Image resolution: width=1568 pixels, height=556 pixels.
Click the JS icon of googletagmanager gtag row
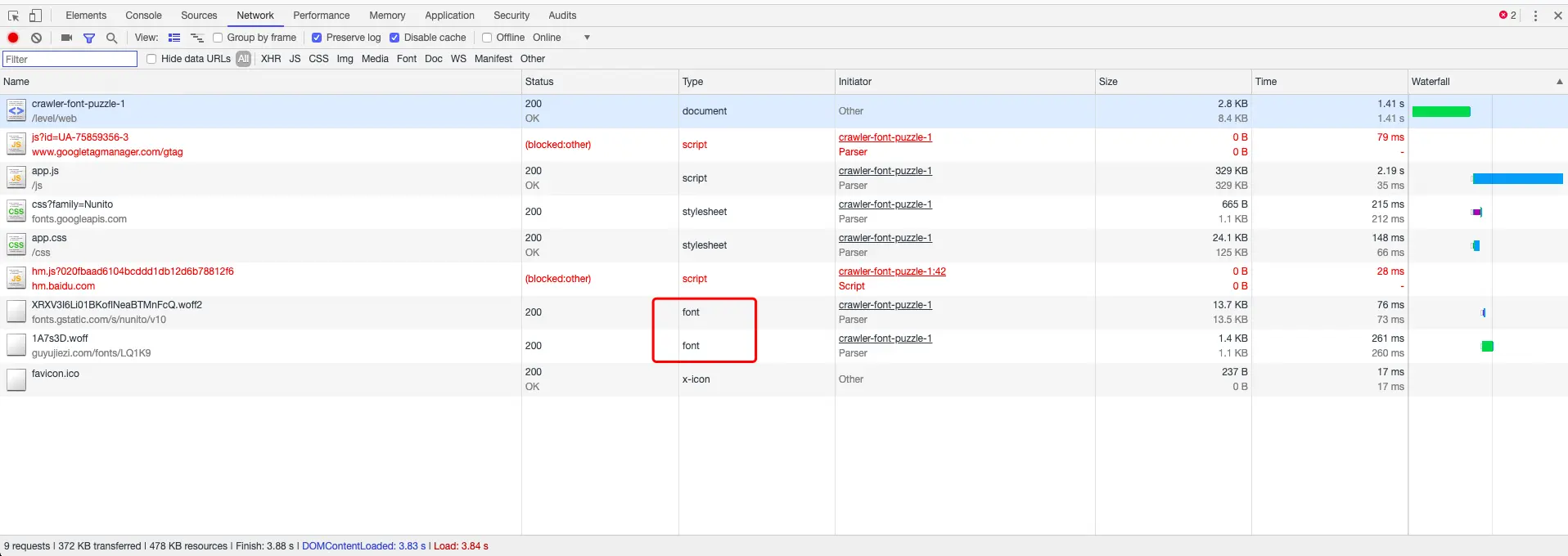pos(16,144)
